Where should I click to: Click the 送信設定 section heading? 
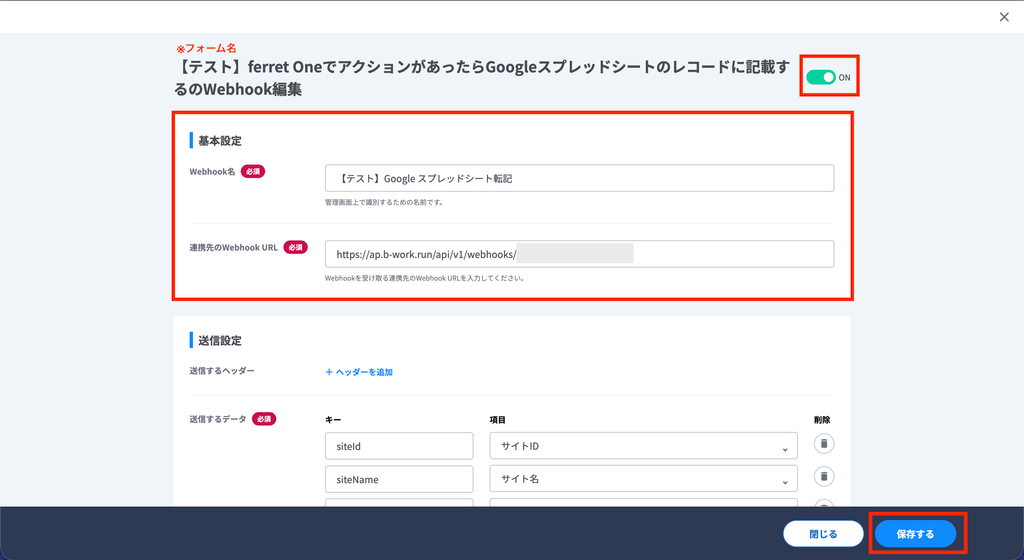coord(219,341)
